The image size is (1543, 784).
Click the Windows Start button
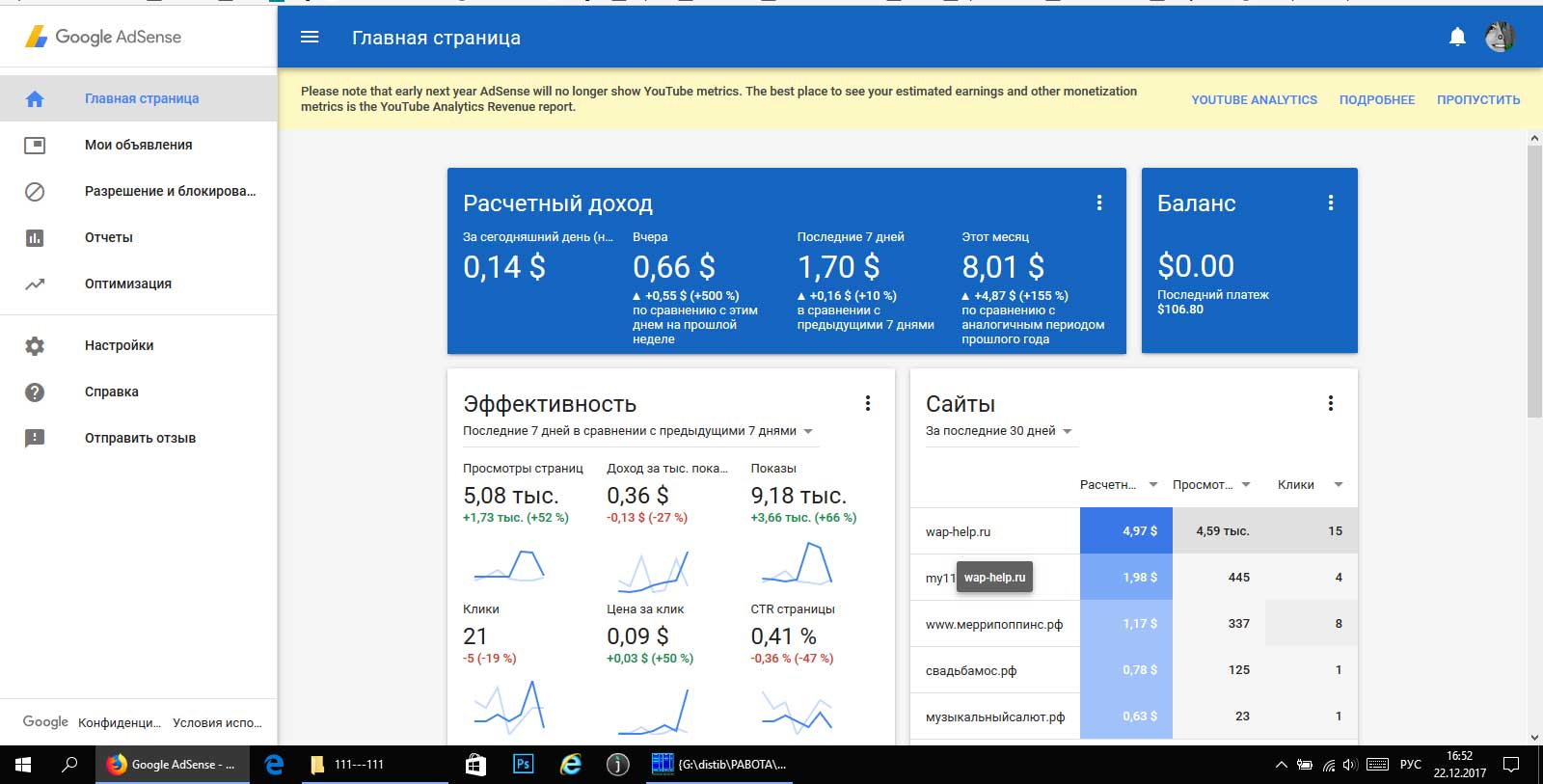pos(23,765)
